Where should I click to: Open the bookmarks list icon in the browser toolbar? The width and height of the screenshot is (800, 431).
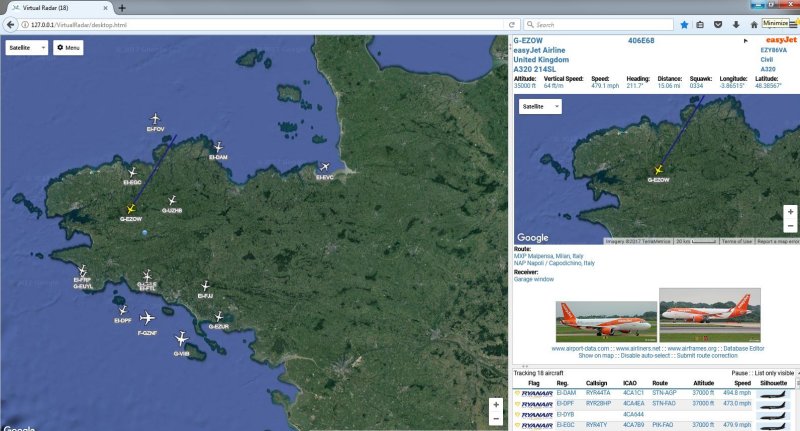pos(701,24)
